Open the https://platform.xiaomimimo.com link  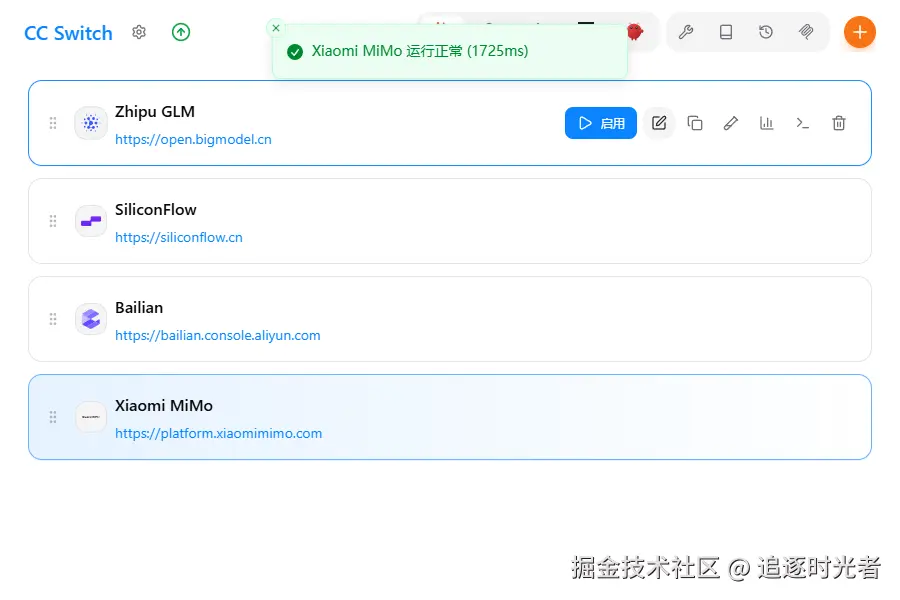(218, 433)
